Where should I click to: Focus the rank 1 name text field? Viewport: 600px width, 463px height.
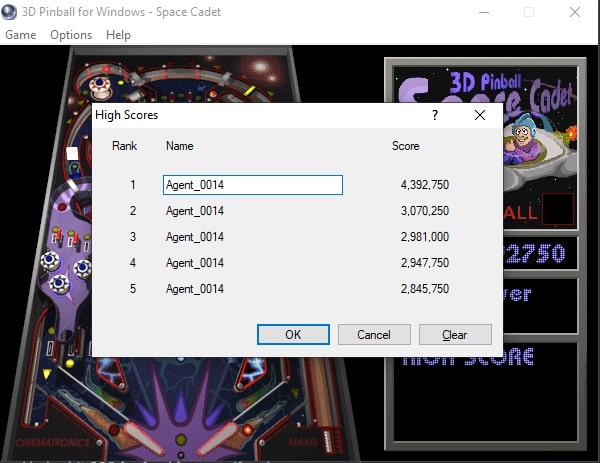point(252,185)
